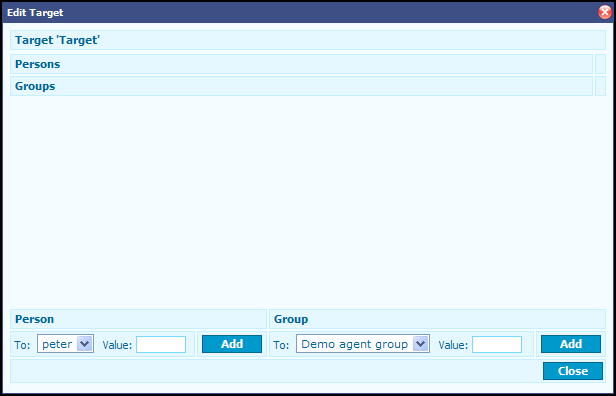Add the selected person to the target
Viewport: 616px width, 396px height.
pos(232,344)
